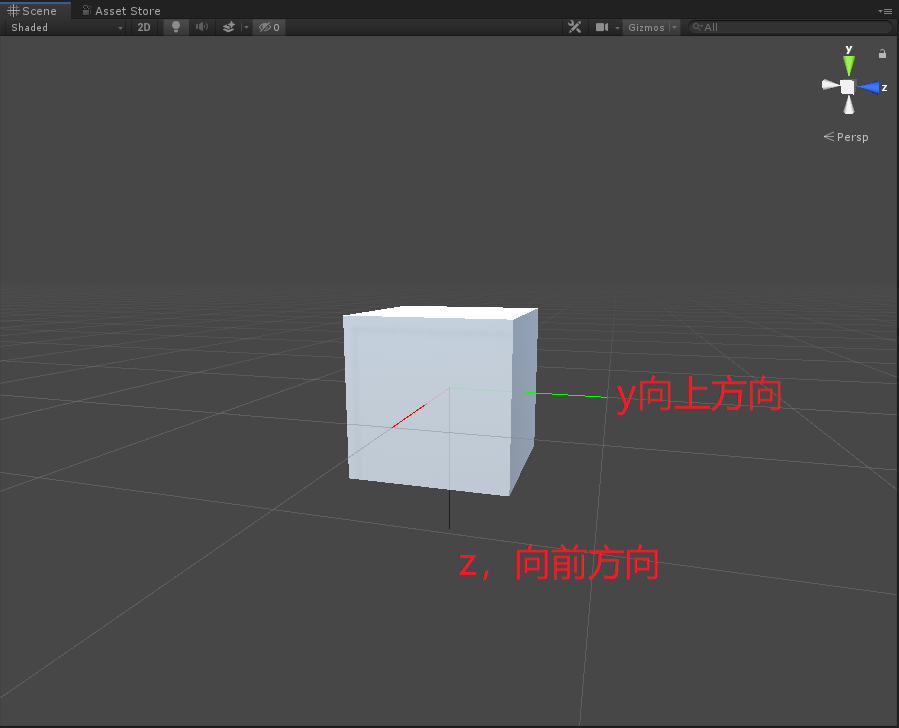Viewport: 899px width, 728px height.
Task: Toggle scene gizmo rotation lock
Action: point(882,53)
